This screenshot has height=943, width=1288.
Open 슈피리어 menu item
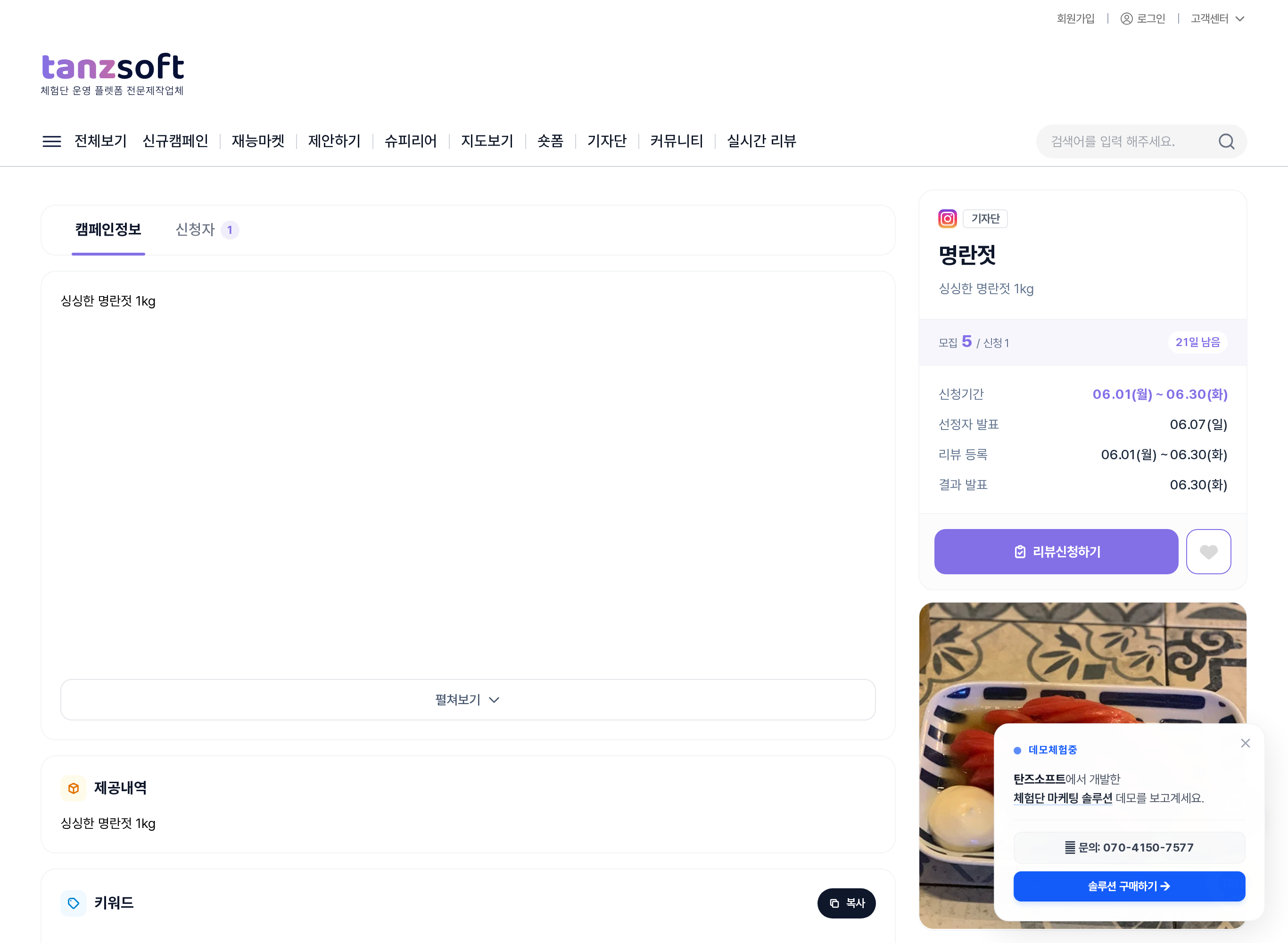click(411, 141)
